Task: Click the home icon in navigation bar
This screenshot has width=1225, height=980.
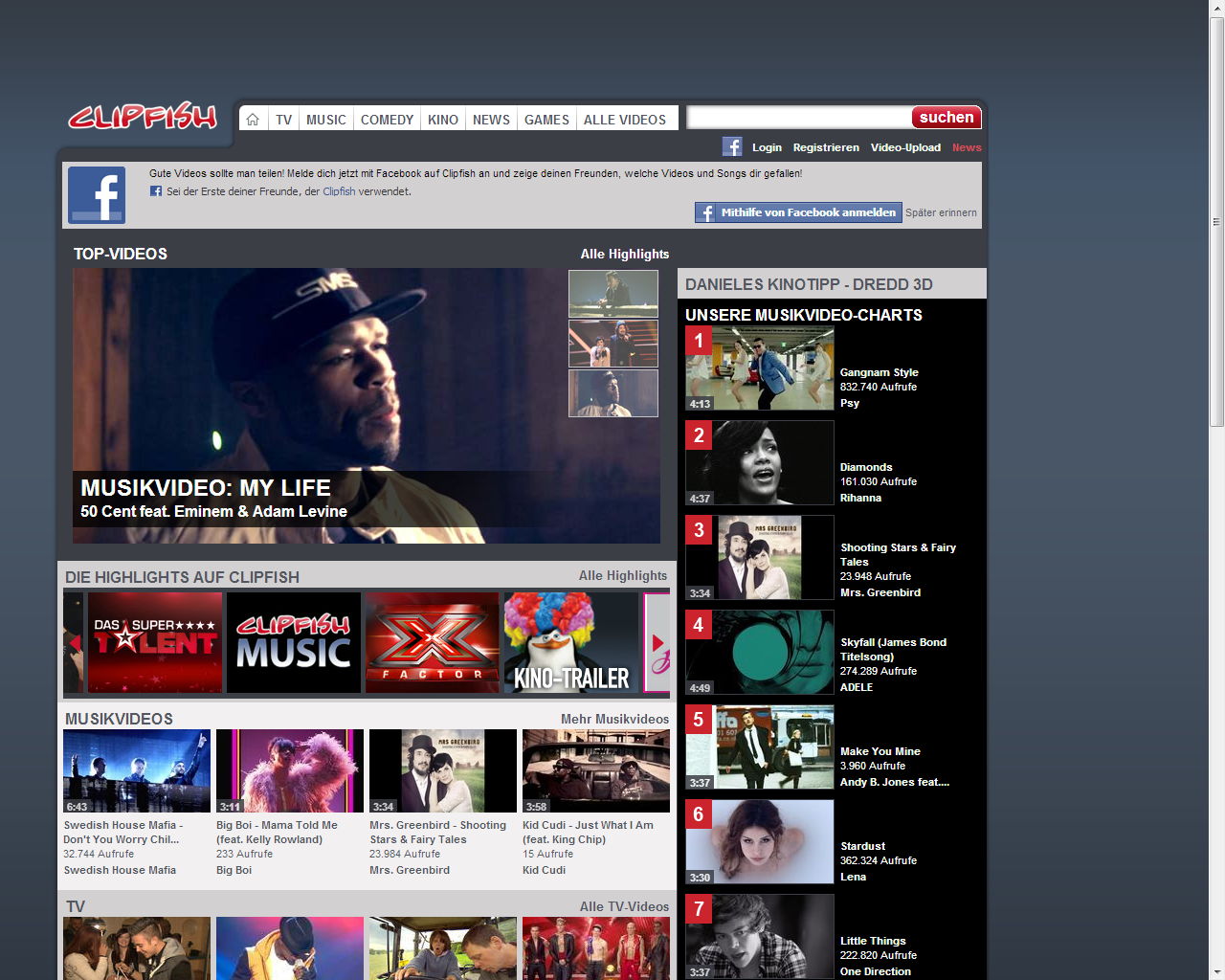Action: (253, 120)
